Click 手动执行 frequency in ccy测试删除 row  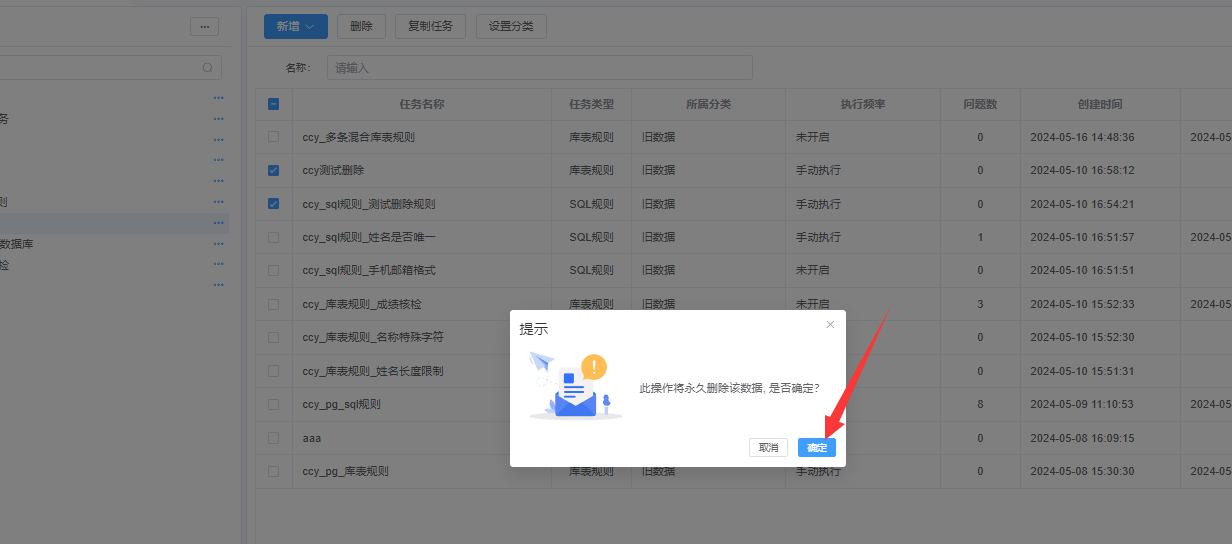tap(819, 170)
